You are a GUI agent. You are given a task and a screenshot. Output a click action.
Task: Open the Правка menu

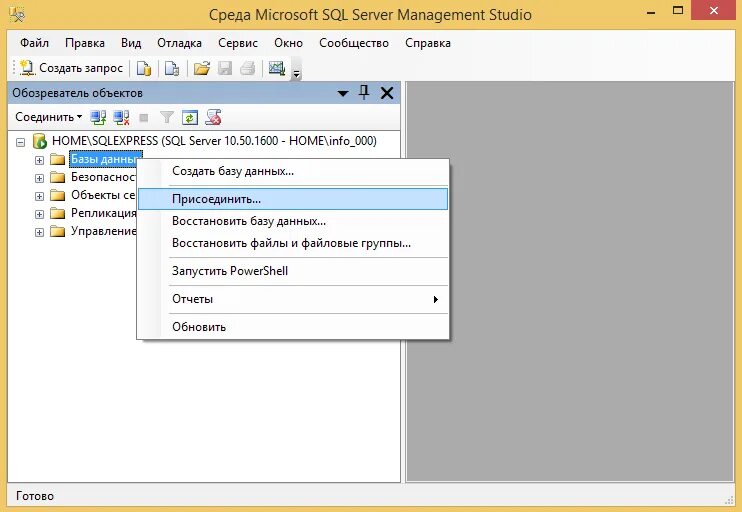(85, 43)
